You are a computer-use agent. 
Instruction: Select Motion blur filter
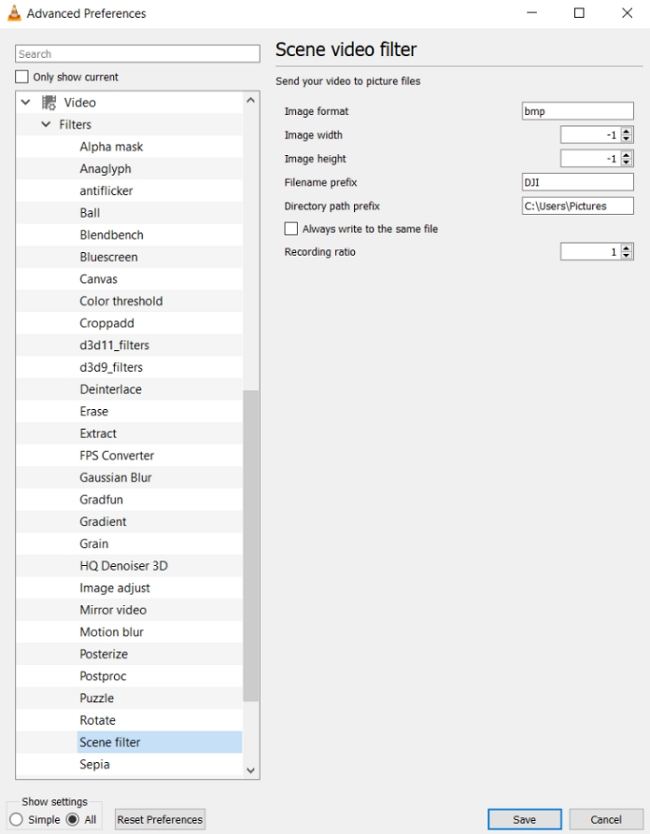(111, 632)
